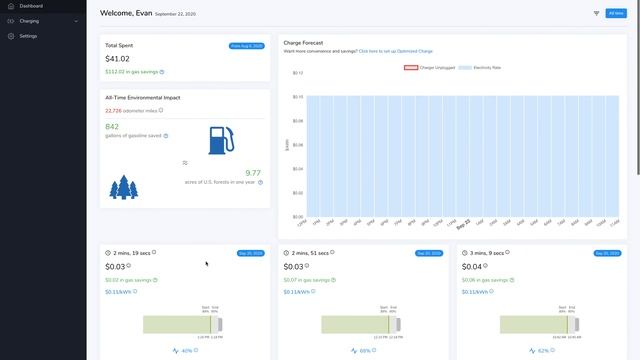The height and width of the screenshot is (360, 640).
Task: Toggle the Electricity Rate legend swatch
Action: 465,68
